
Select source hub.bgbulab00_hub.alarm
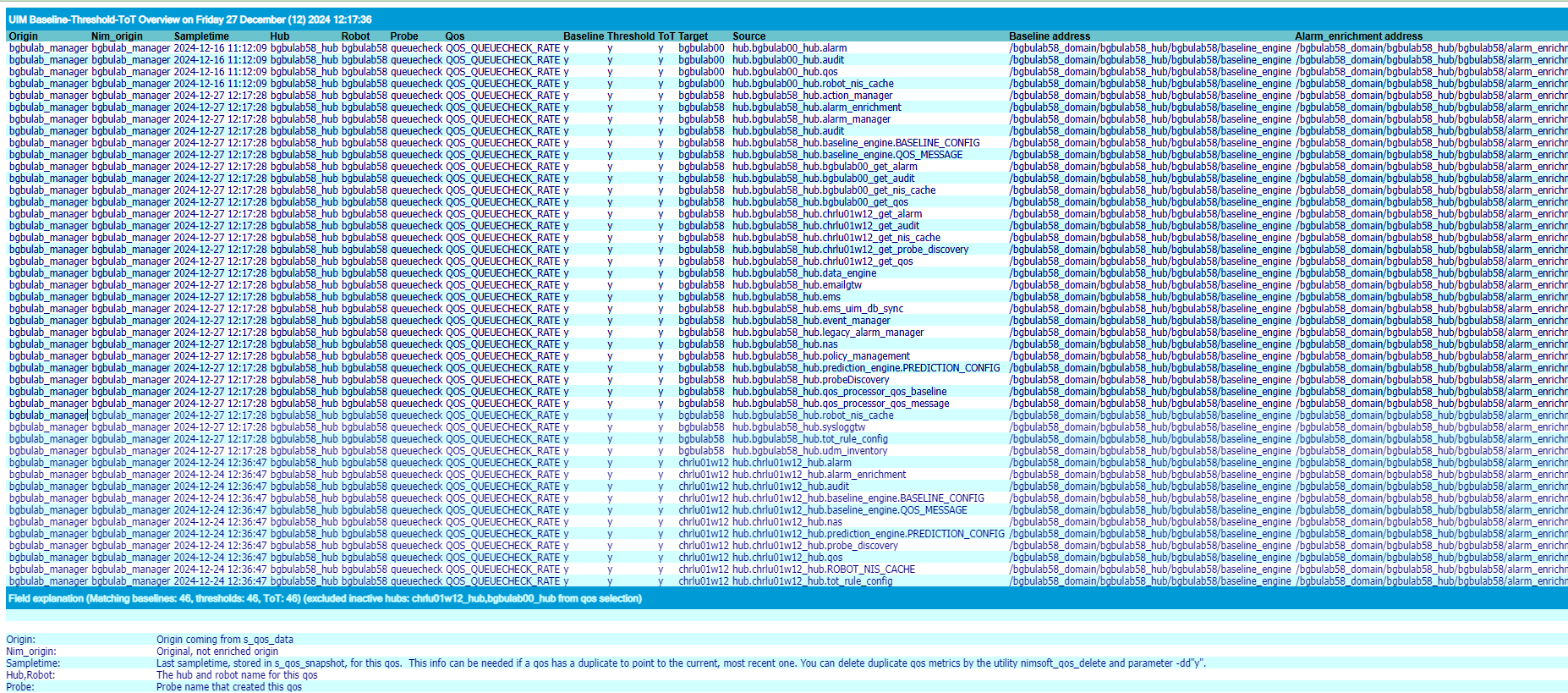point(790,48)
